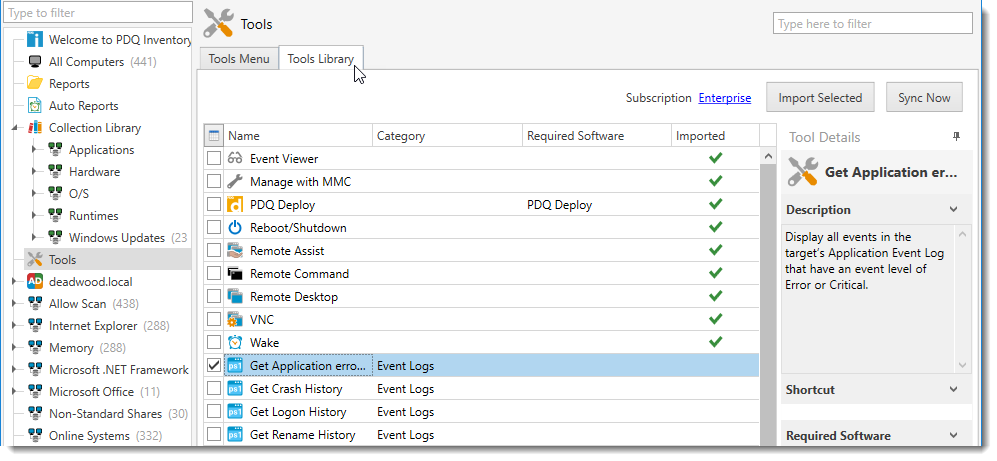997x461 pixels.
Task: Click the Auto Reports icon
Action: coord(35,106)
